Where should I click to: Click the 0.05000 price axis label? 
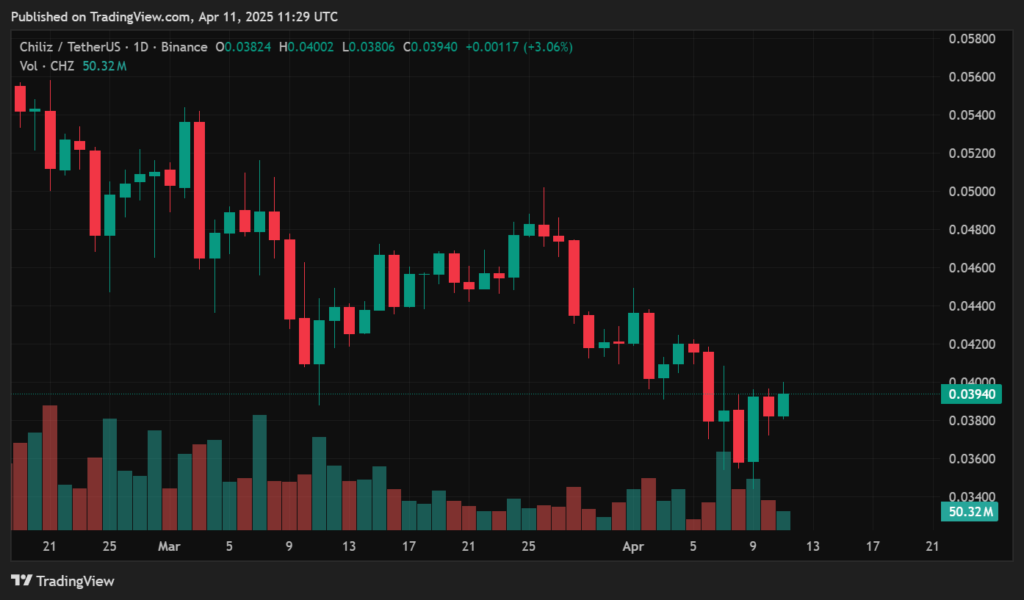[x=970, y=191]
